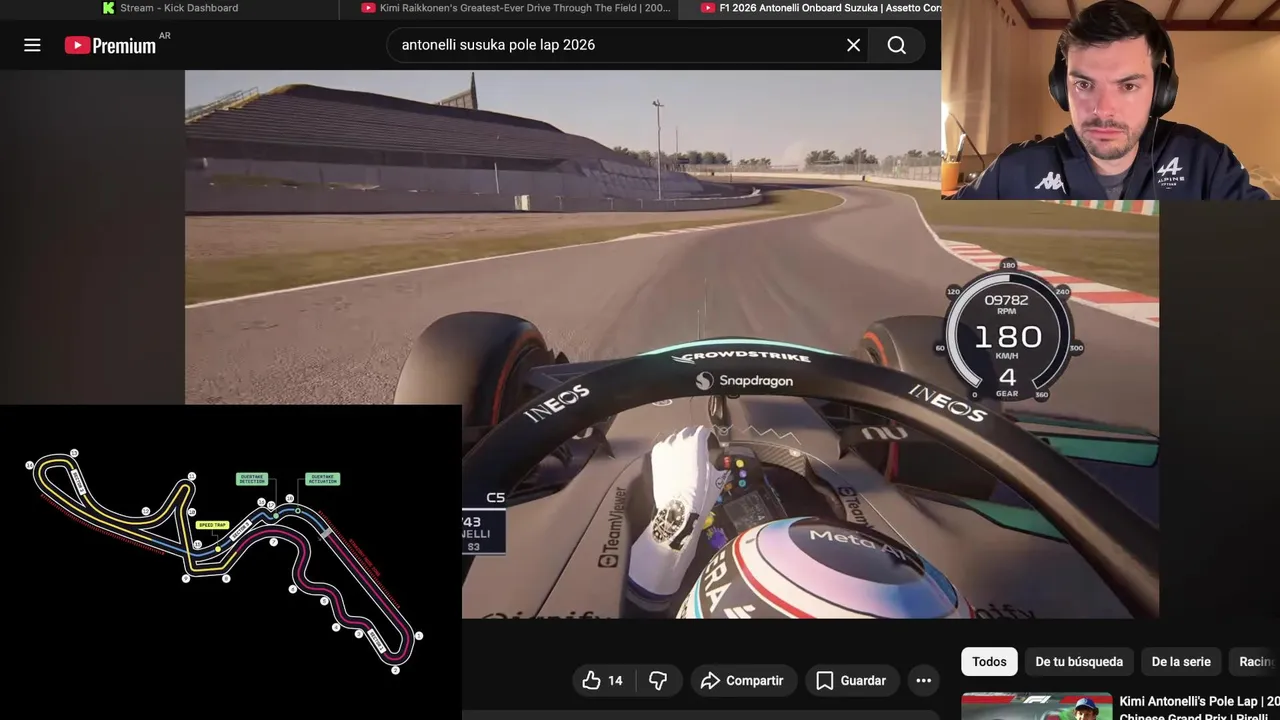Screen dimensions: 1280x720
Task: Like the video with 14 likes
Action: point(603,680)
